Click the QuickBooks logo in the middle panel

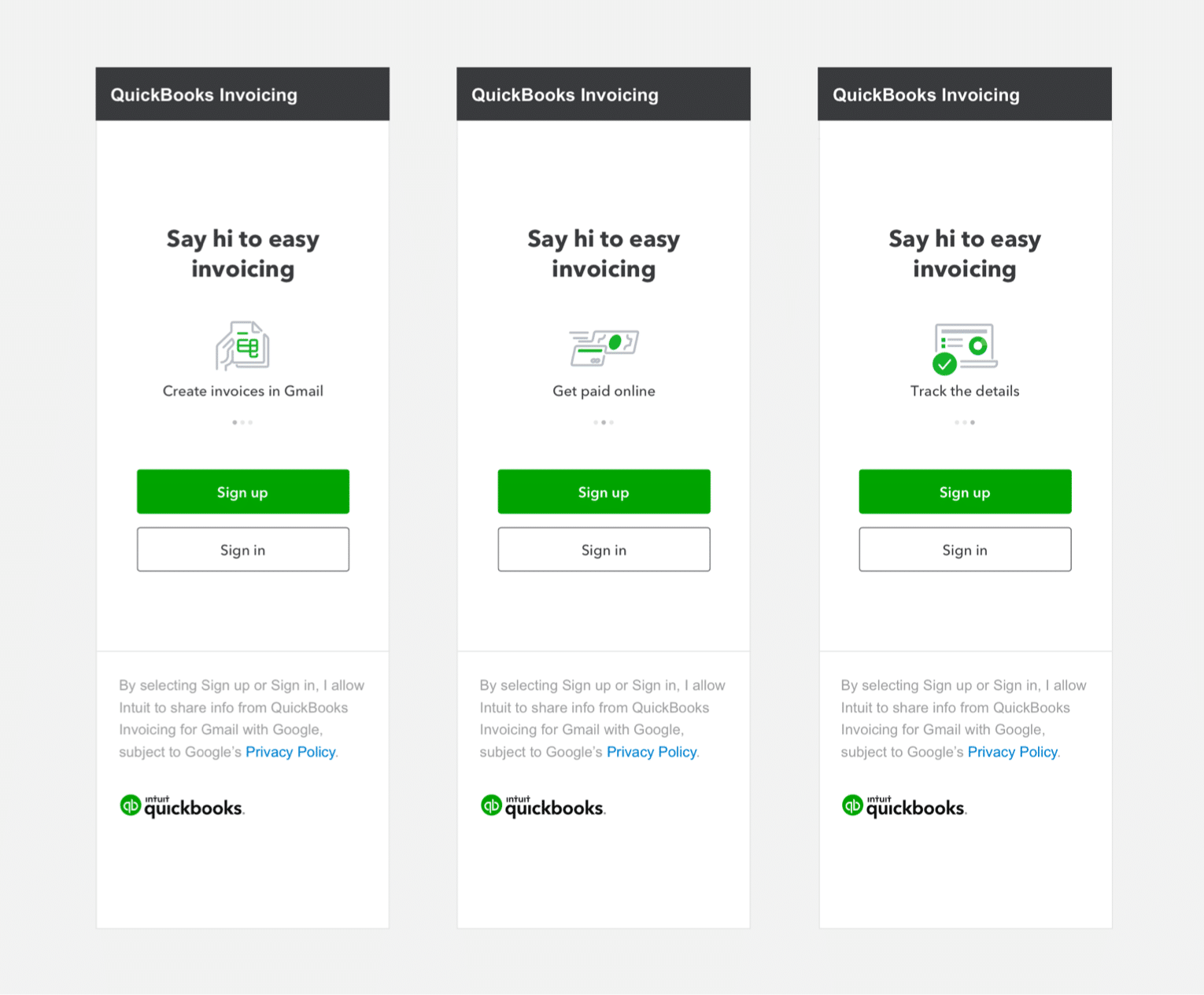pyautogui.click(x=543, y=806)
